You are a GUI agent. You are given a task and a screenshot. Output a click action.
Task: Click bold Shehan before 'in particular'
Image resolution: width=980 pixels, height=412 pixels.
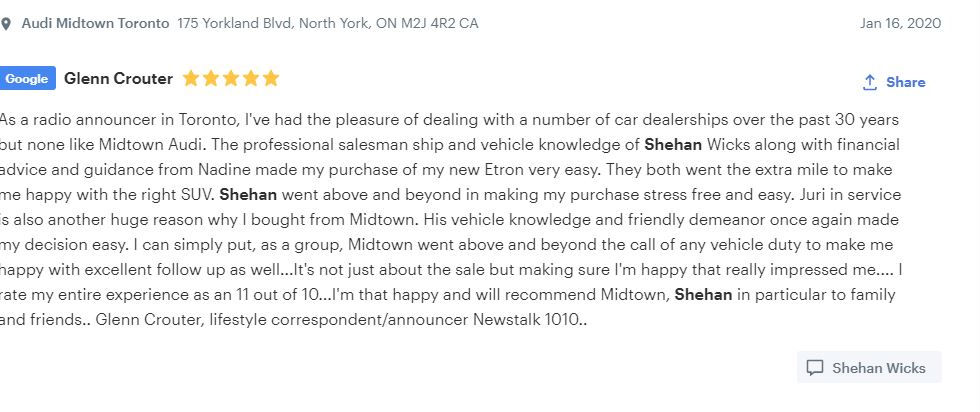[704, 295]
